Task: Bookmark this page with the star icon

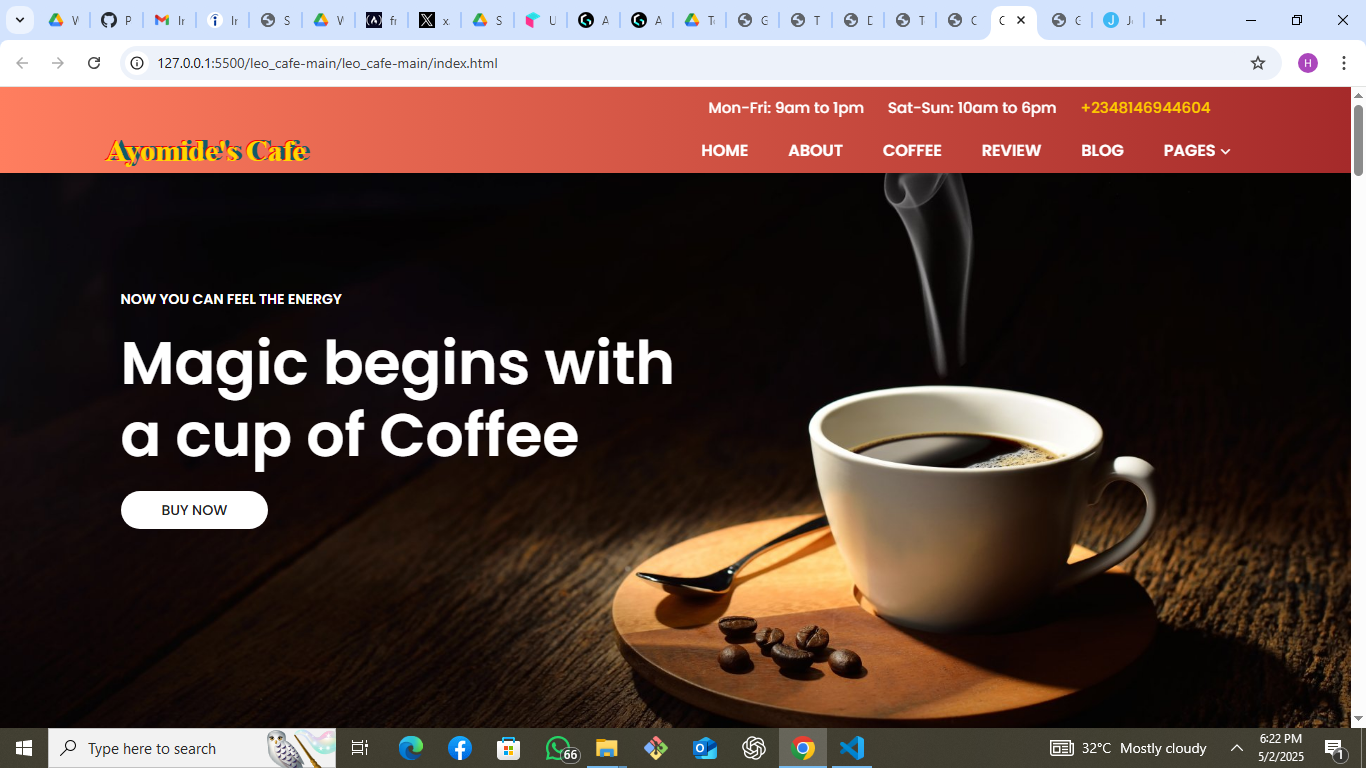Action: pyautogui.click(x=1258, y=63)
